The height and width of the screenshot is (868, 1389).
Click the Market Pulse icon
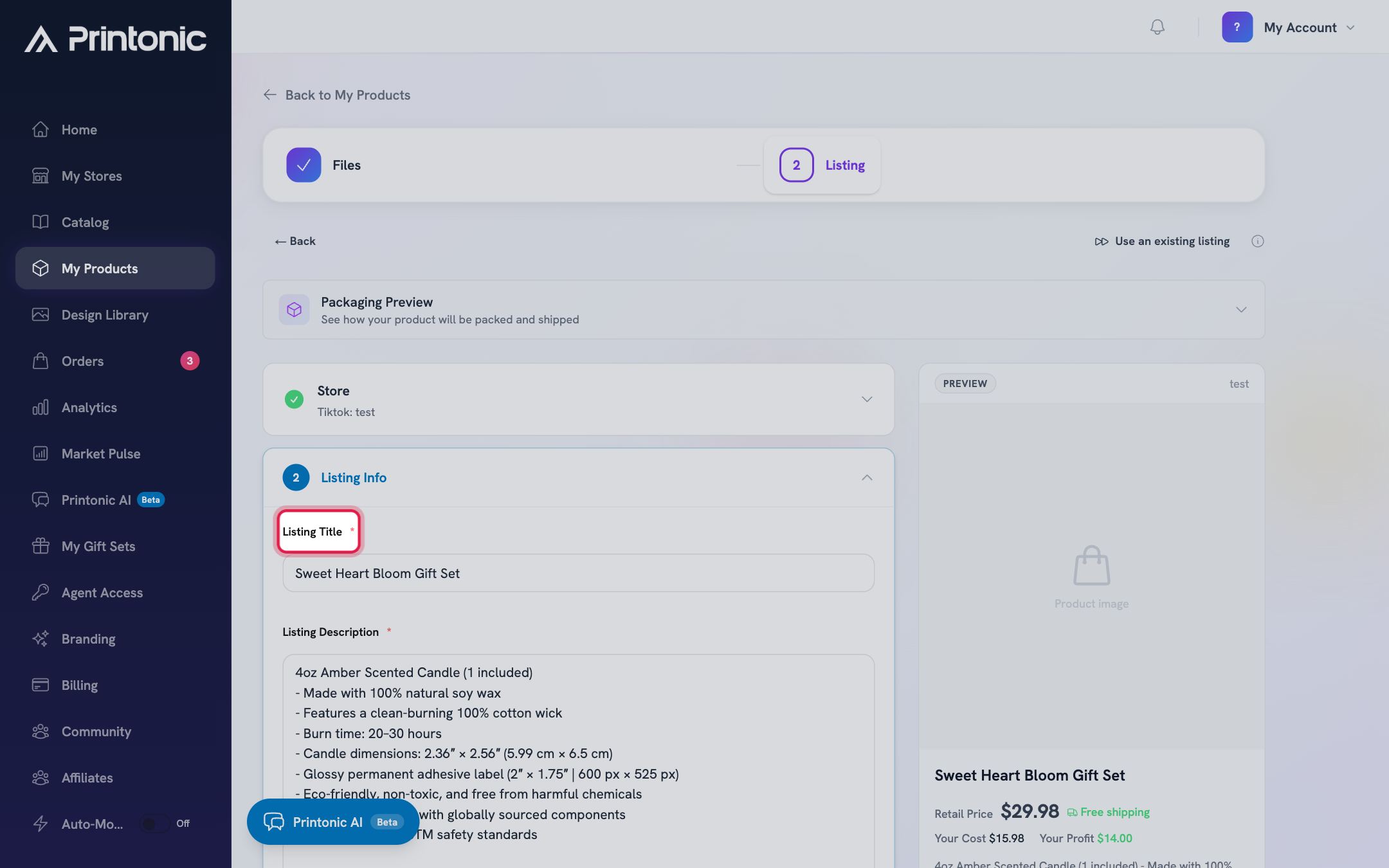pos(41,453)
